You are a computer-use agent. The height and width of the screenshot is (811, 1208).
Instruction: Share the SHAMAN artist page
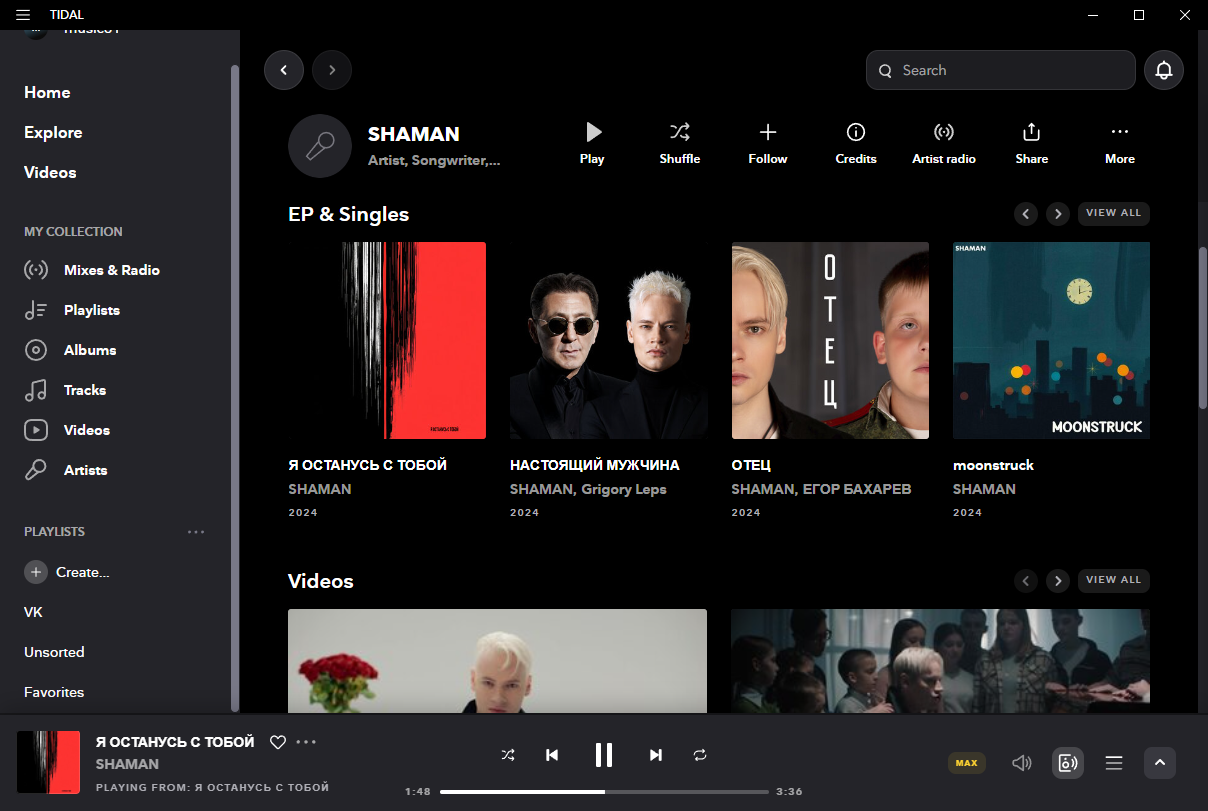(x=1032, y=143)
